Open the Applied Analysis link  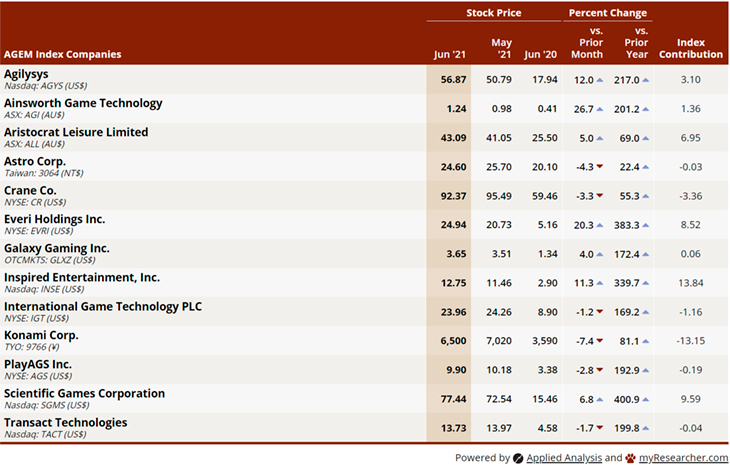563,458
